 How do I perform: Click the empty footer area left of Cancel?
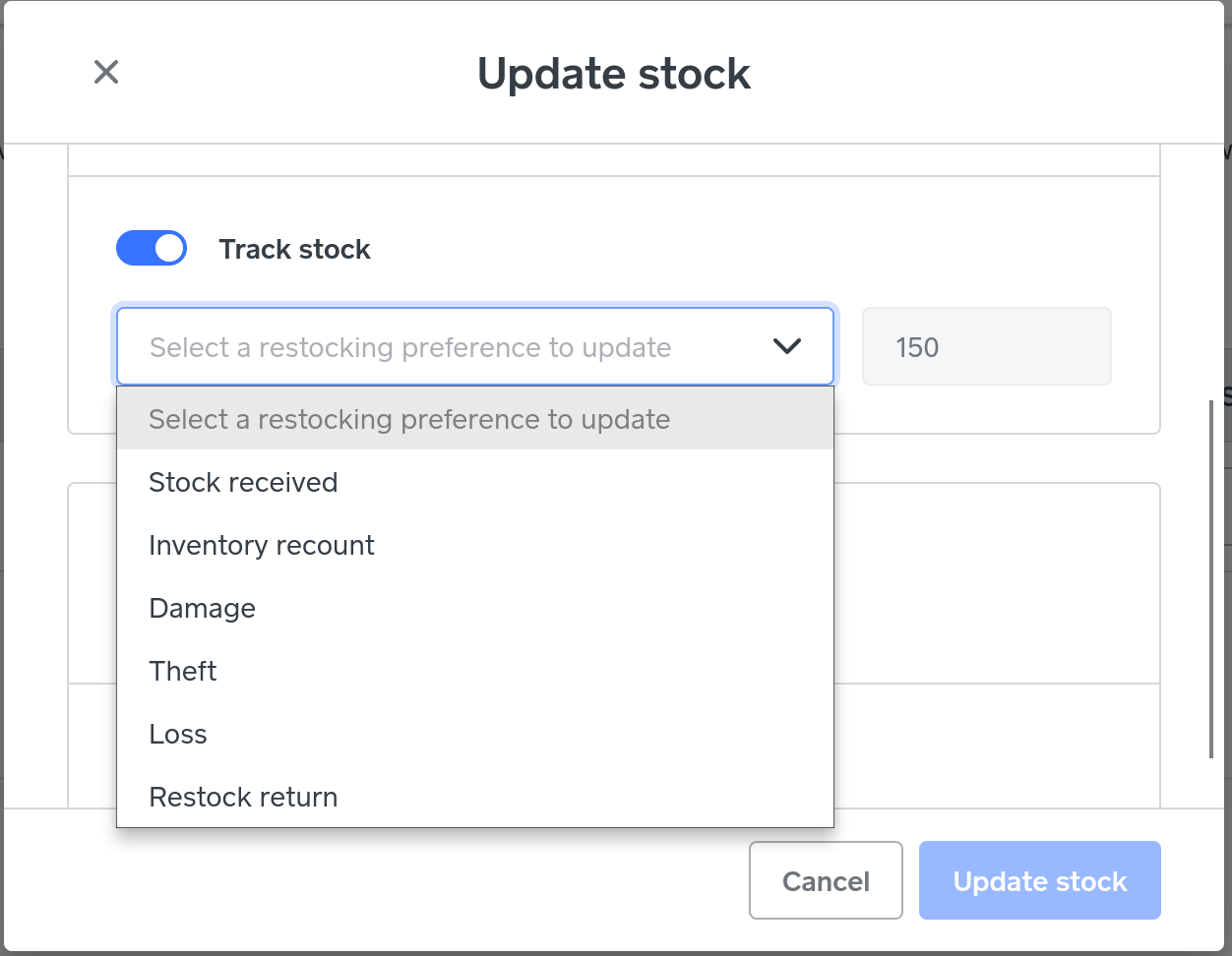394,880
